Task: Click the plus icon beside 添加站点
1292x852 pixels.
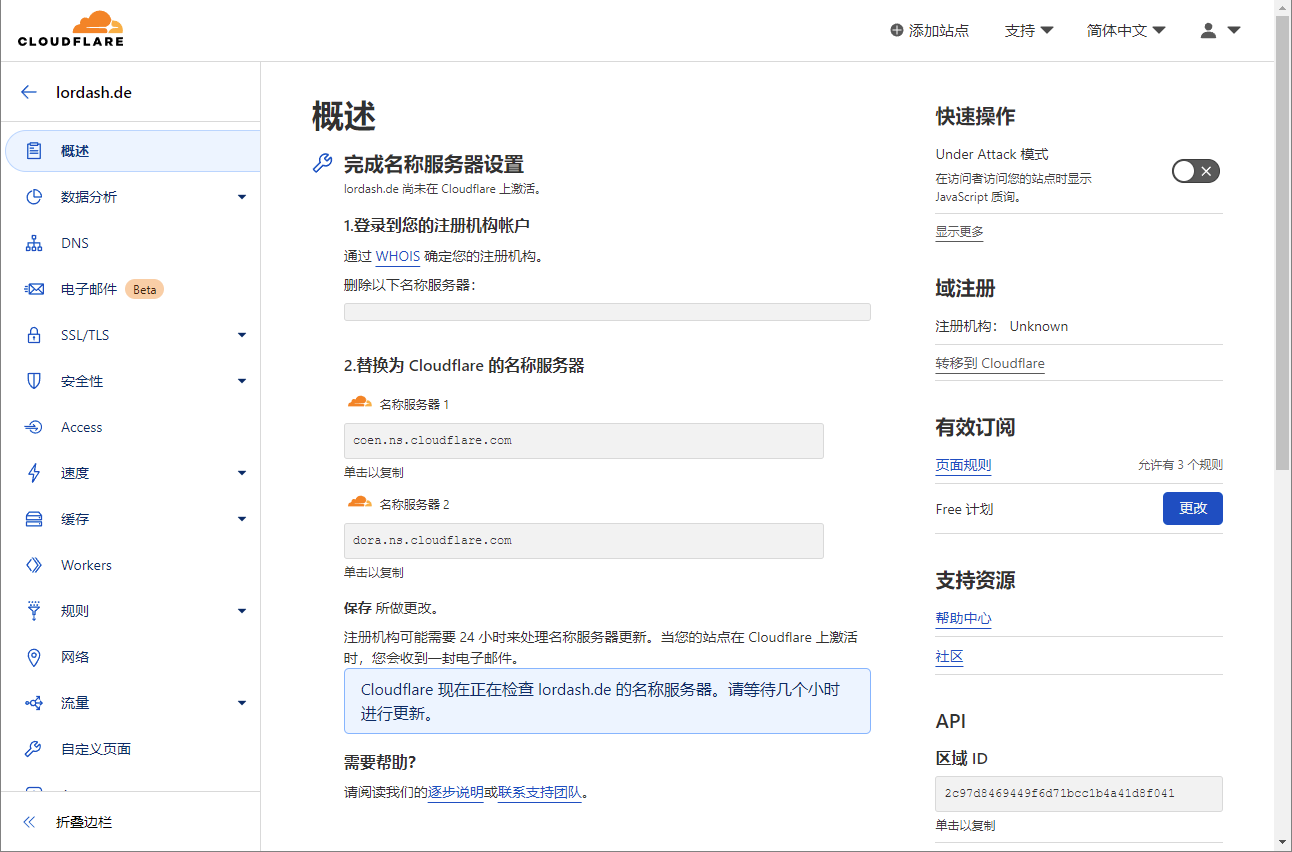Action: pos(897,30)
